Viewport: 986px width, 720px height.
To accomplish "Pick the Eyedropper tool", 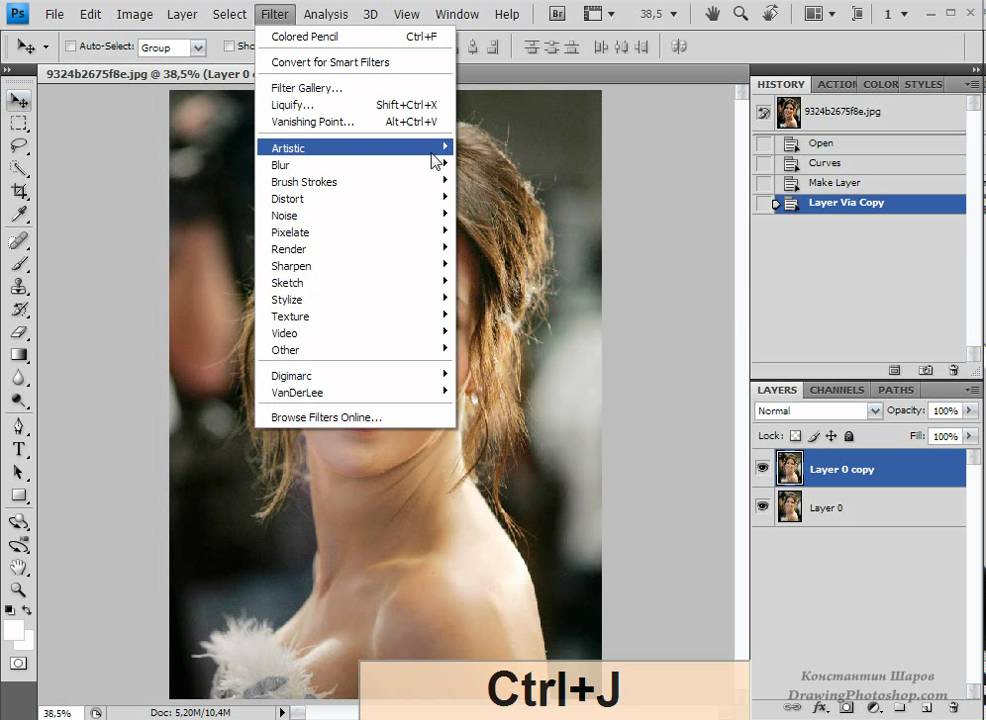I will click(19, 214).
